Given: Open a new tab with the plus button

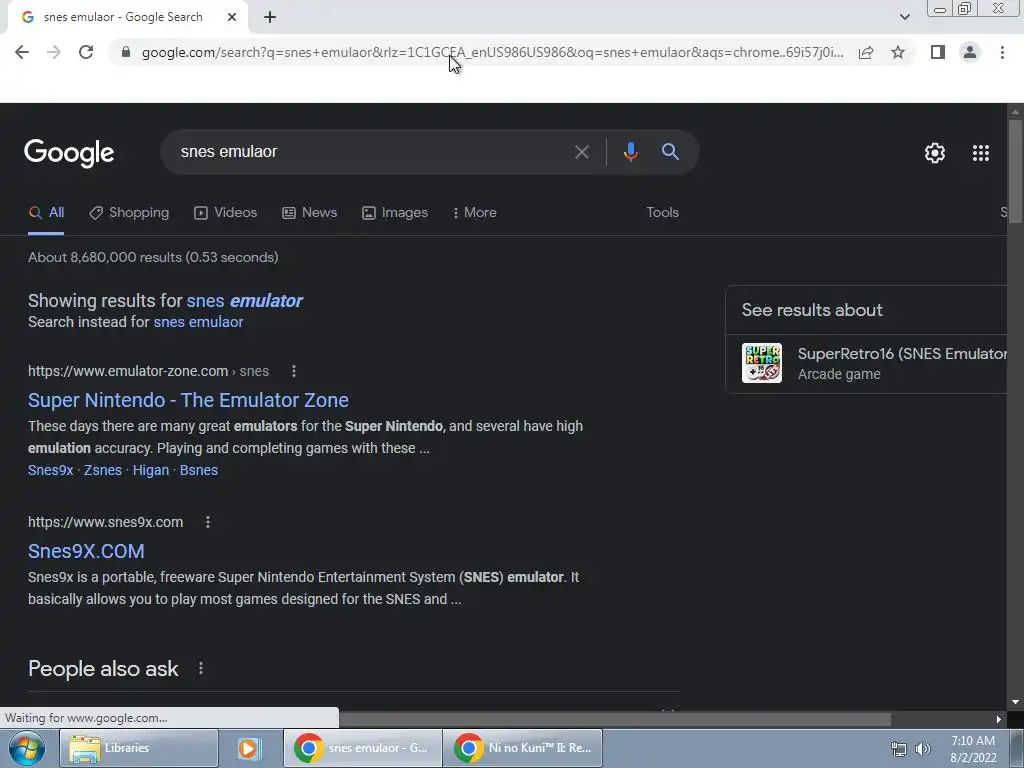Looking at the screenshot, I should [270, 17].
